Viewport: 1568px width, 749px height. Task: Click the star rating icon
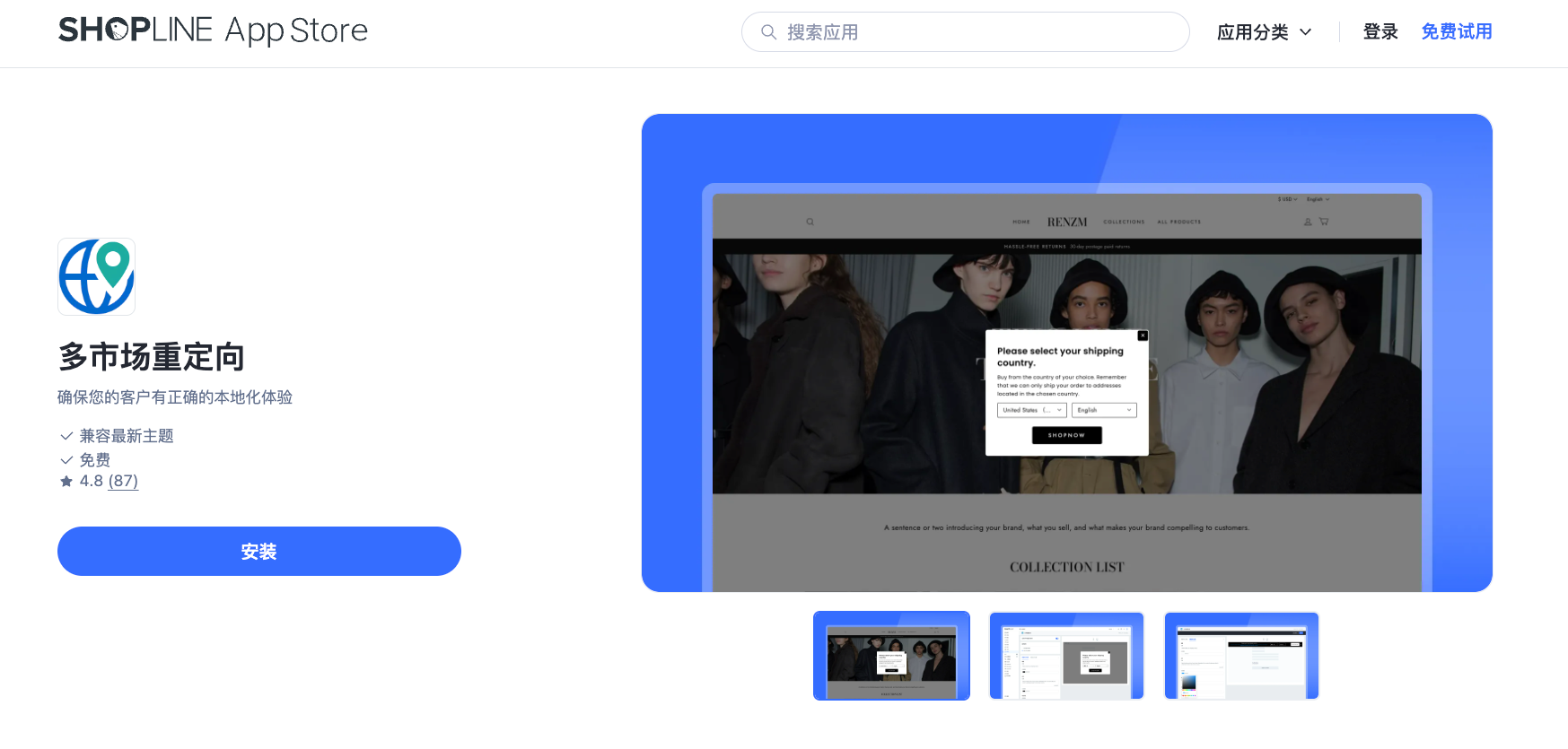(x=66, y=482)
